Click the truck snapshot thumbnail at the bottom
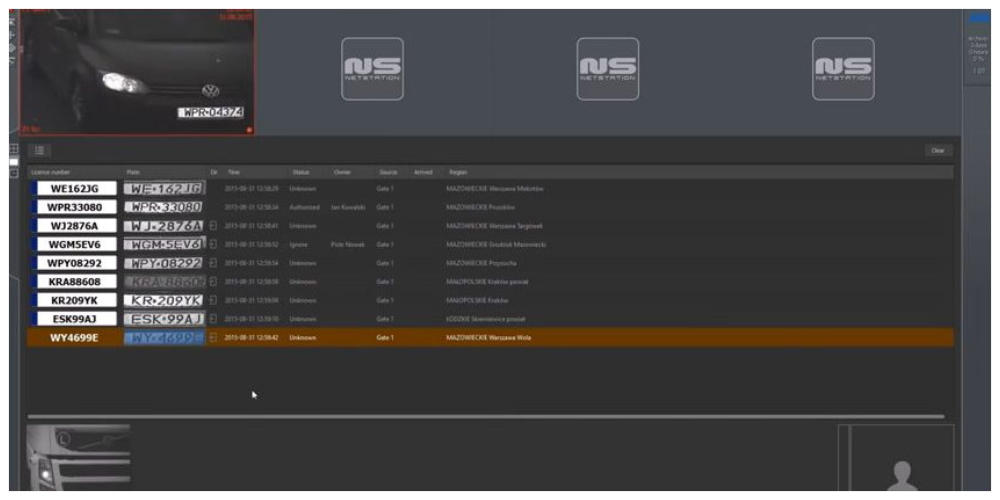 [x=78, y=457]
